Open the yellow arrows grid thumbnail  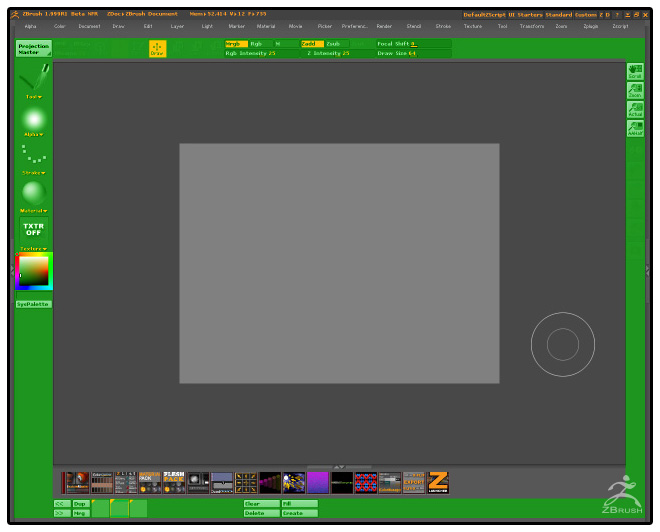tap(246, 482)
